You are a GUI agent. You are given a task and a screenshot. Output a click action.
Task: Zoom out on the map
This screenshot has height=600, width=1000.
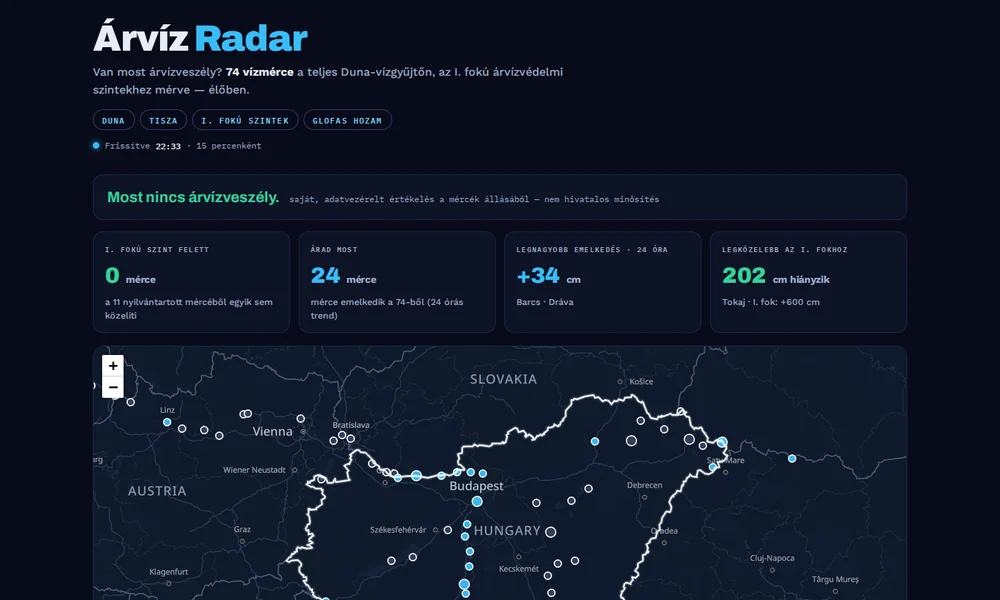click(x=113, y=387)
